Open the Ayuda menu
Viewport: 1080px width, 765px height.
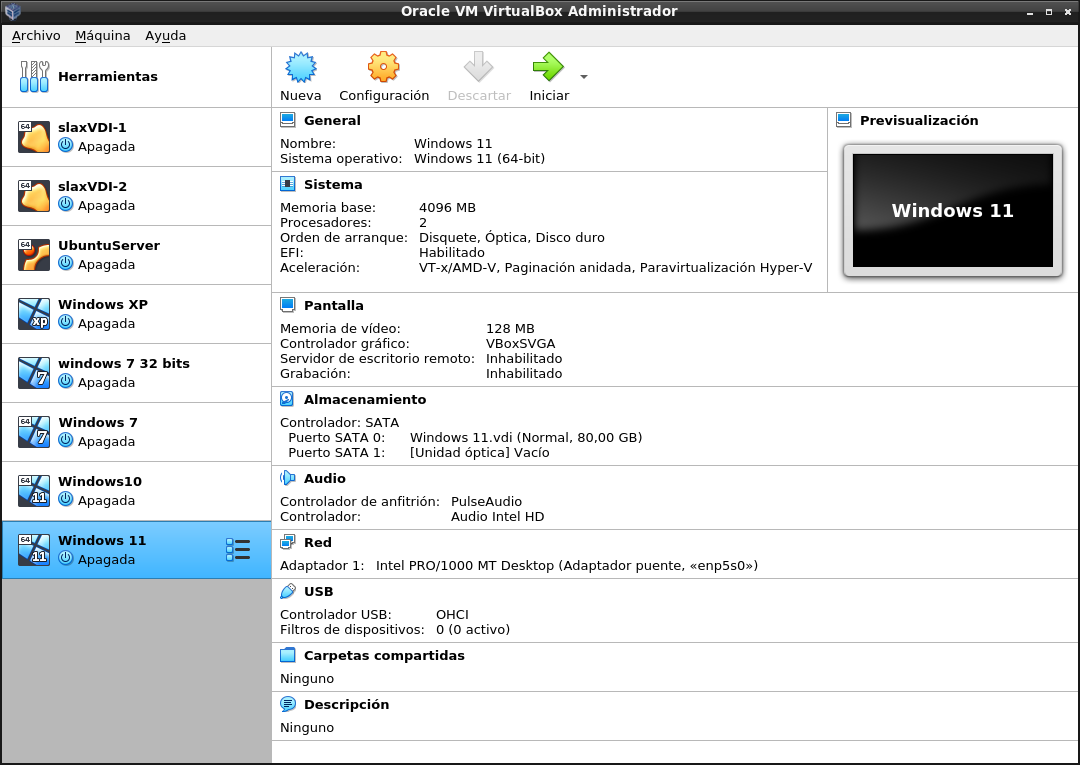click(165, 35)
